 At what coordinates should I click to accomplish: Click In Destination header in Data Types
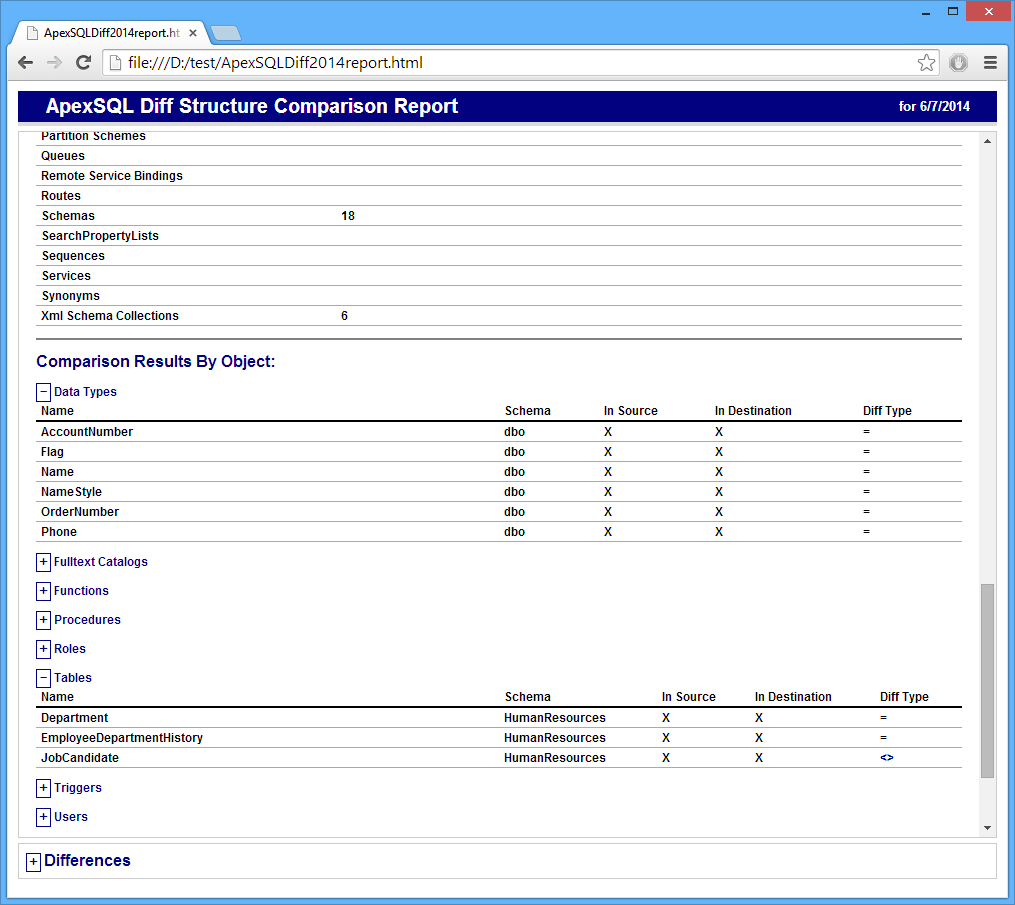753,411
